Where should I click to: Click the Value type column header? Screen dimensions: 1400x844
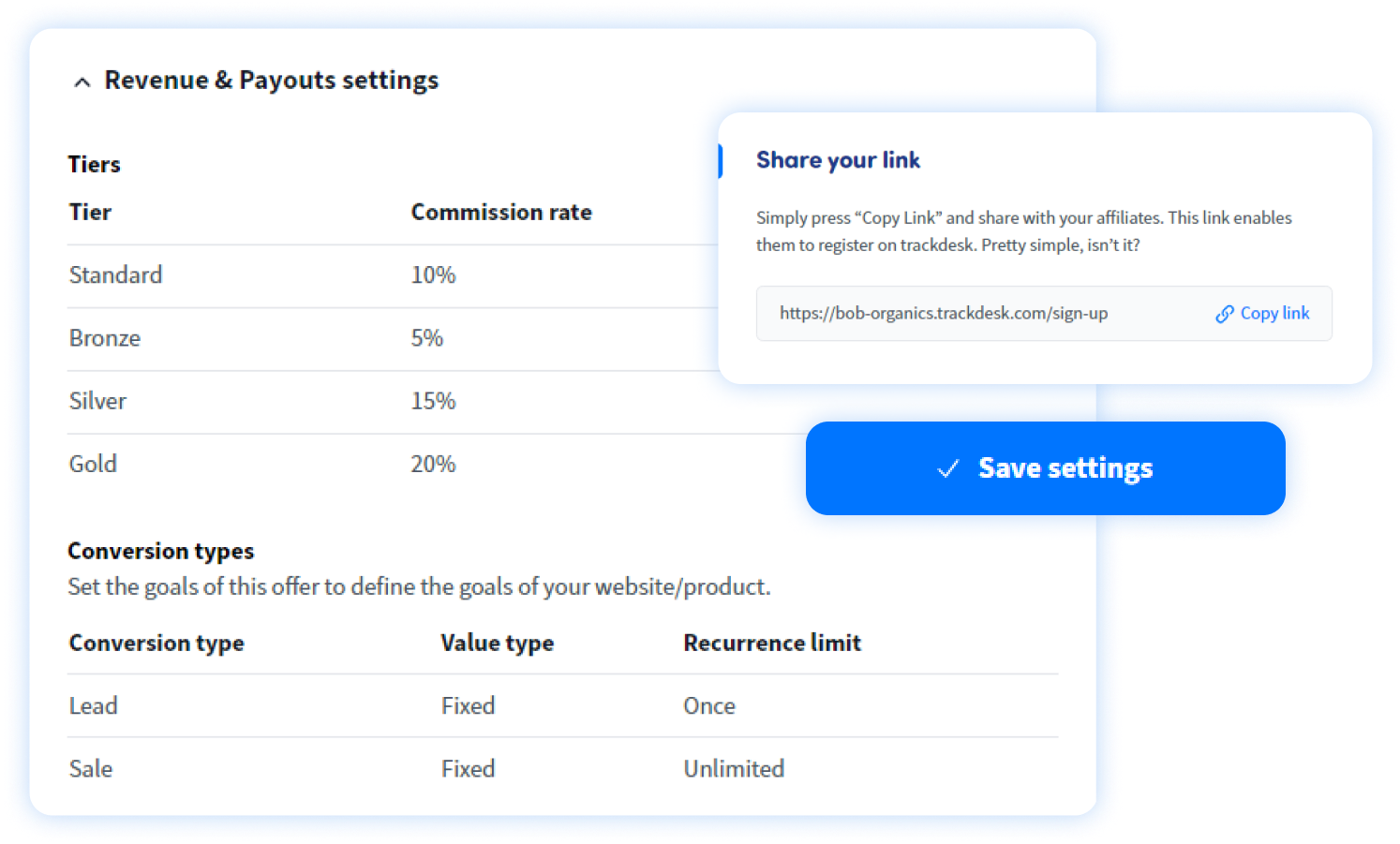coord(497,644)
